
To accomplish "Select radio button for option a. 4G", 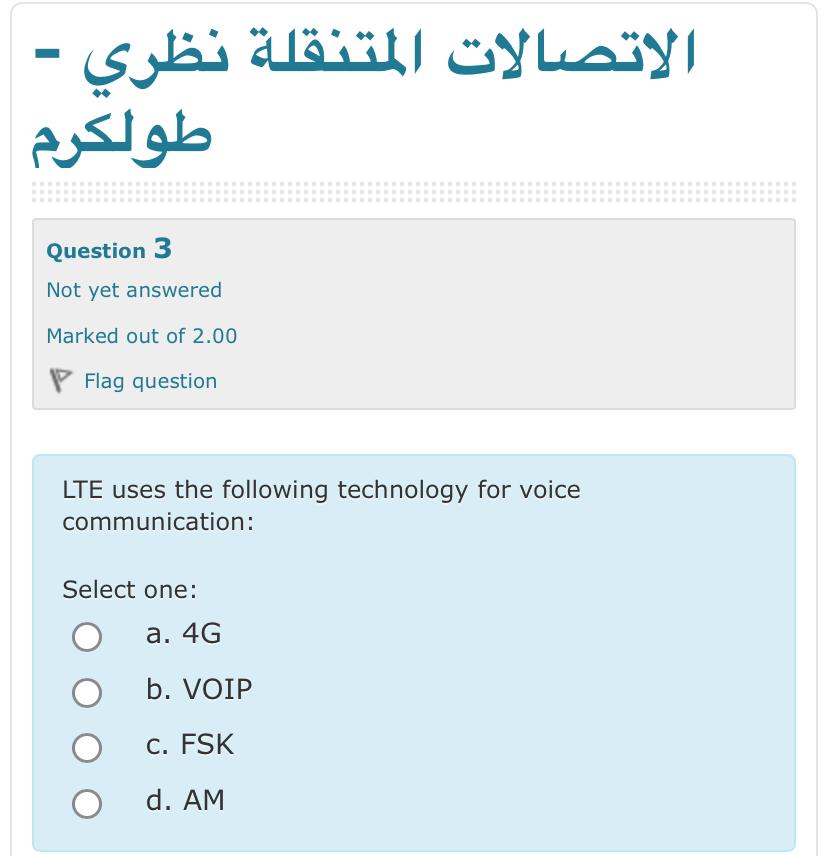I will (88, 635).
